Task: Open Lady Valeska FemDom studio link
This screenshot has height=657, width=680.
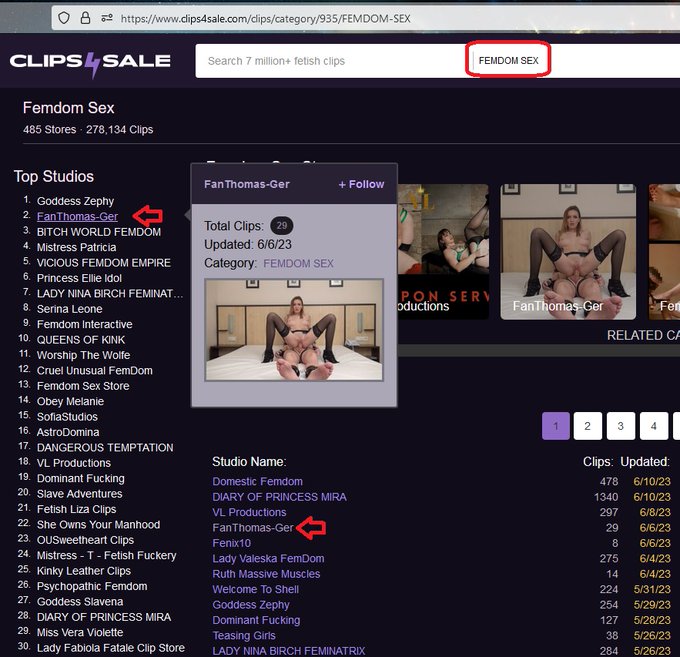Action: [x=268, y=559]
